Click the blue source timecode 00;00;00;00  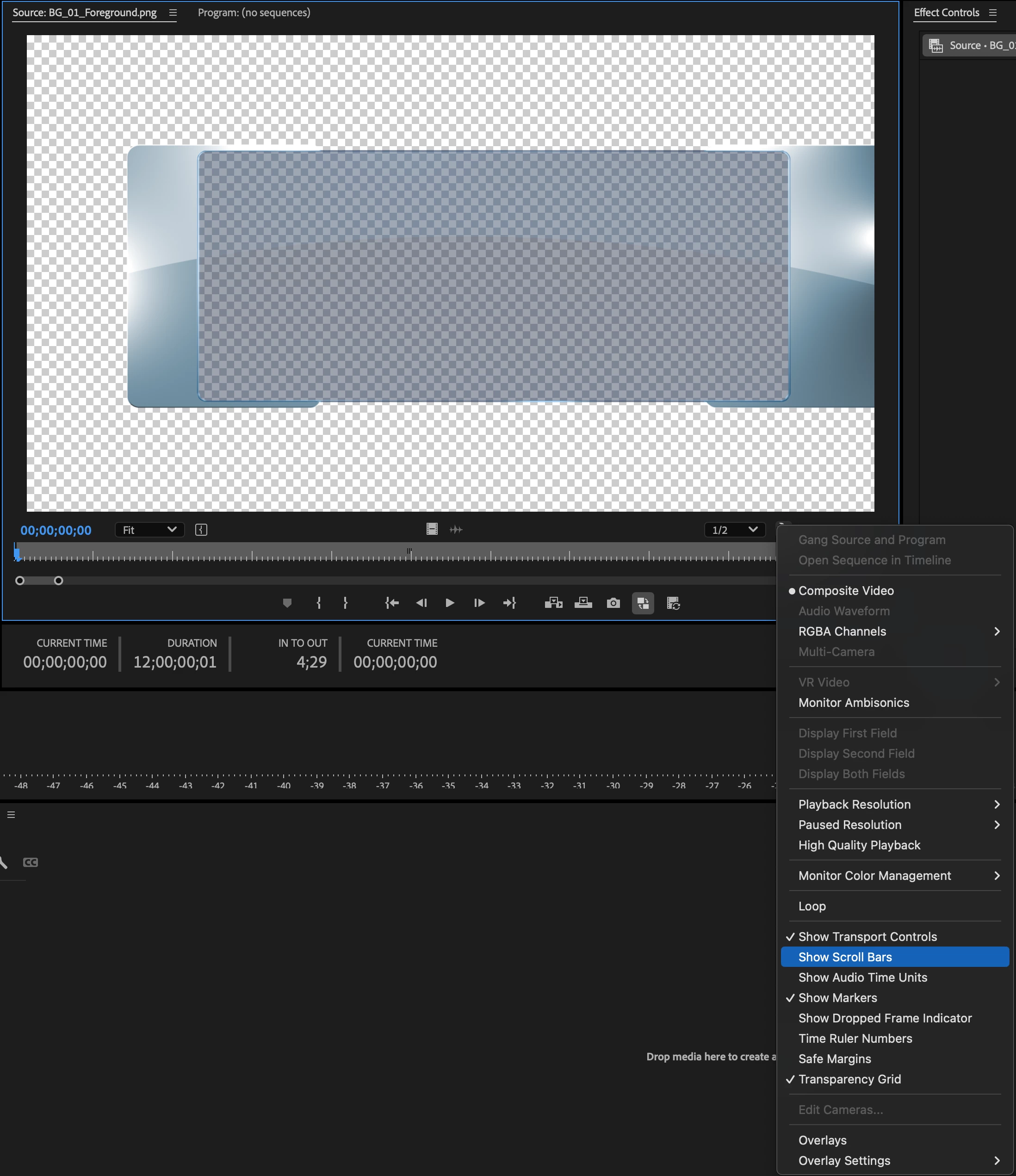point(56,530)
